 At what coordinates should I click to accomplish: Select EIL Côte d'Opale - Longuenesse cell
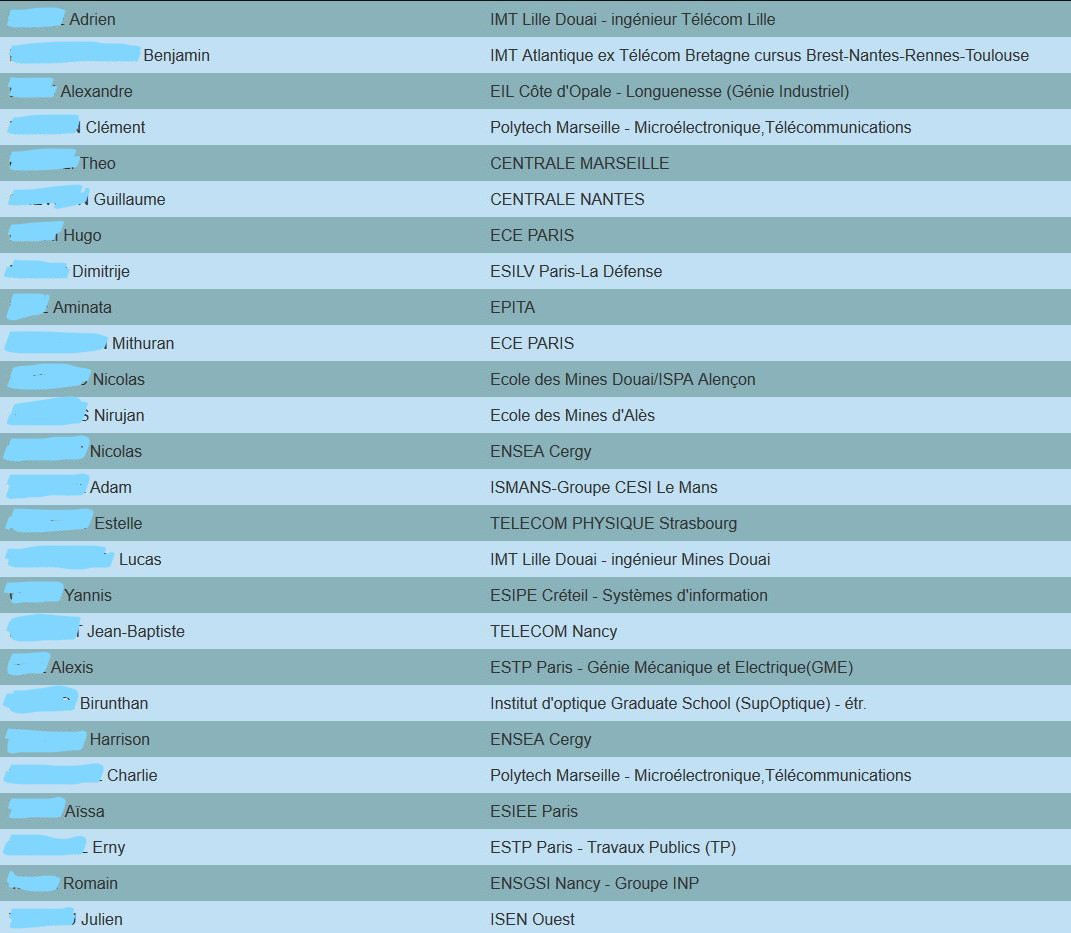tap(669, 92)
